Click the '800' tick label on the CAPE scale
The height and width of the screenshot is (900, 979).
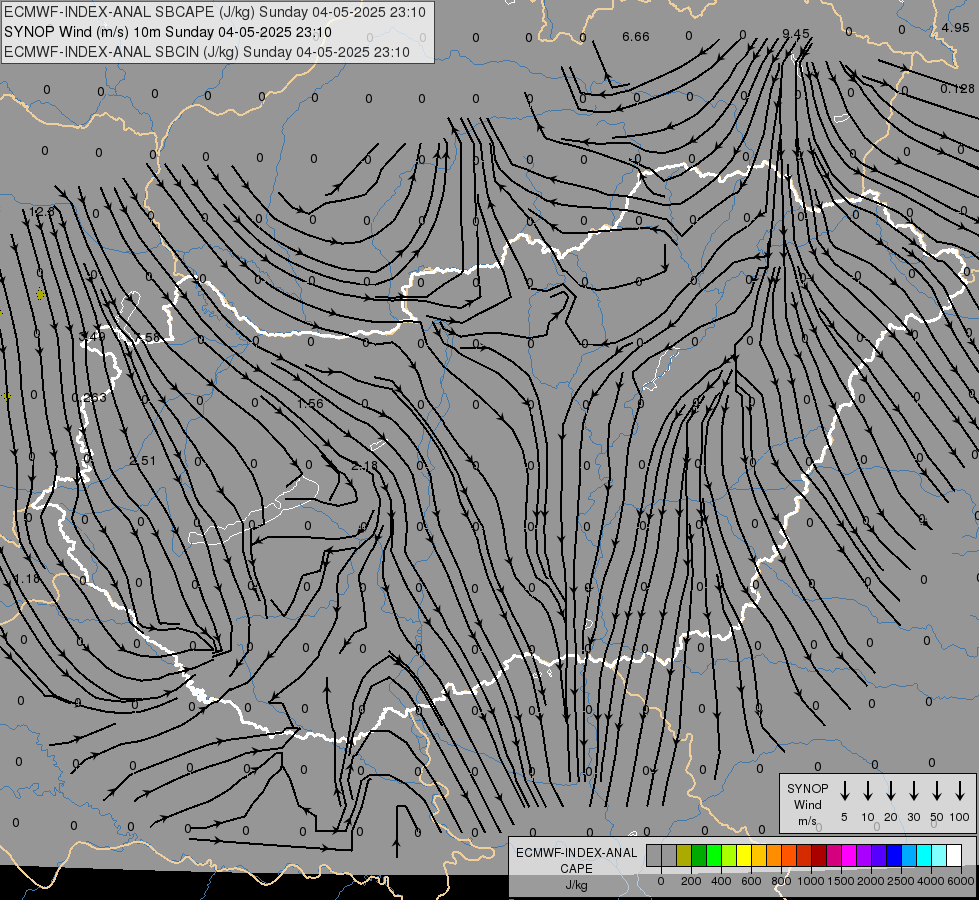(x=781, y=881)
